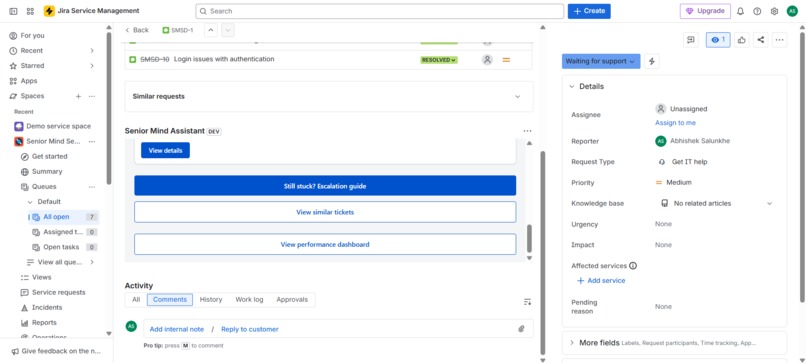Image resolution: width=806 pixels, height=363 pixels.
Task: Open the ellipsis menu next to Spaces
Action: (x=92, y=96)
